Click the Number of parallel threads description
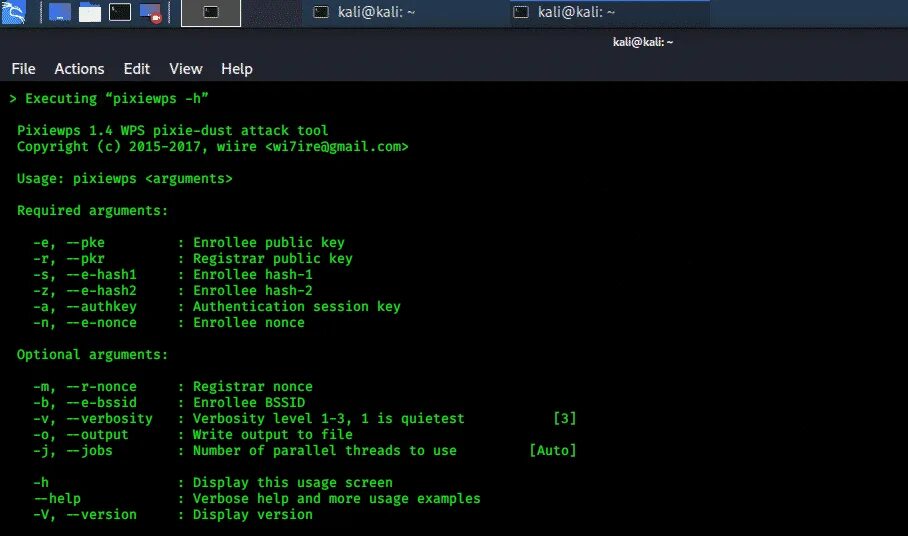908x536 pixels. point(324,451)
